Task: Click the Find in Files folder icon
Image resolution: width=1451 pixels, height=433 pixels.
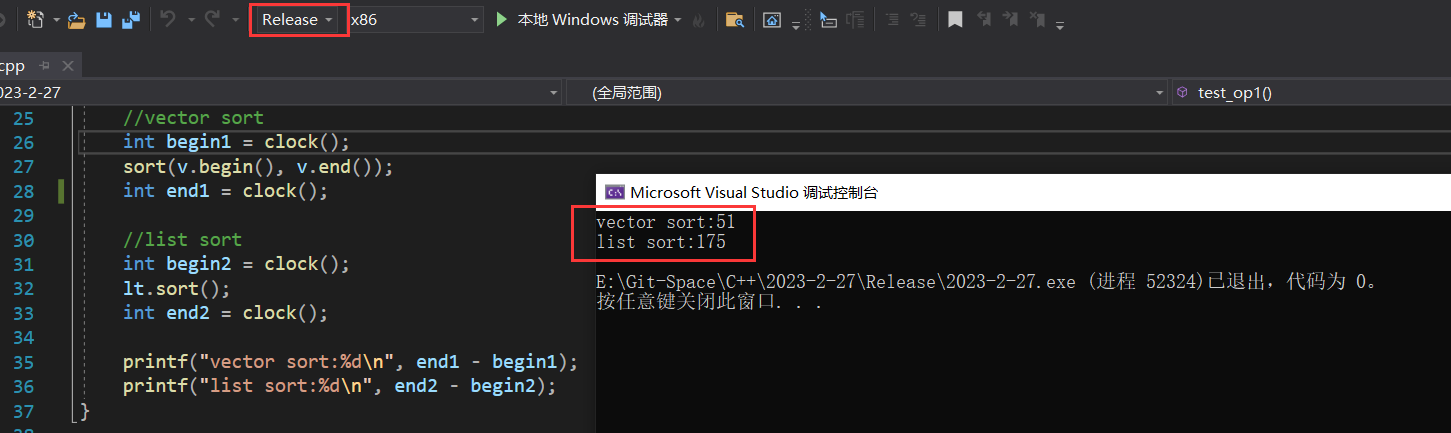Action: pos(735,20)
